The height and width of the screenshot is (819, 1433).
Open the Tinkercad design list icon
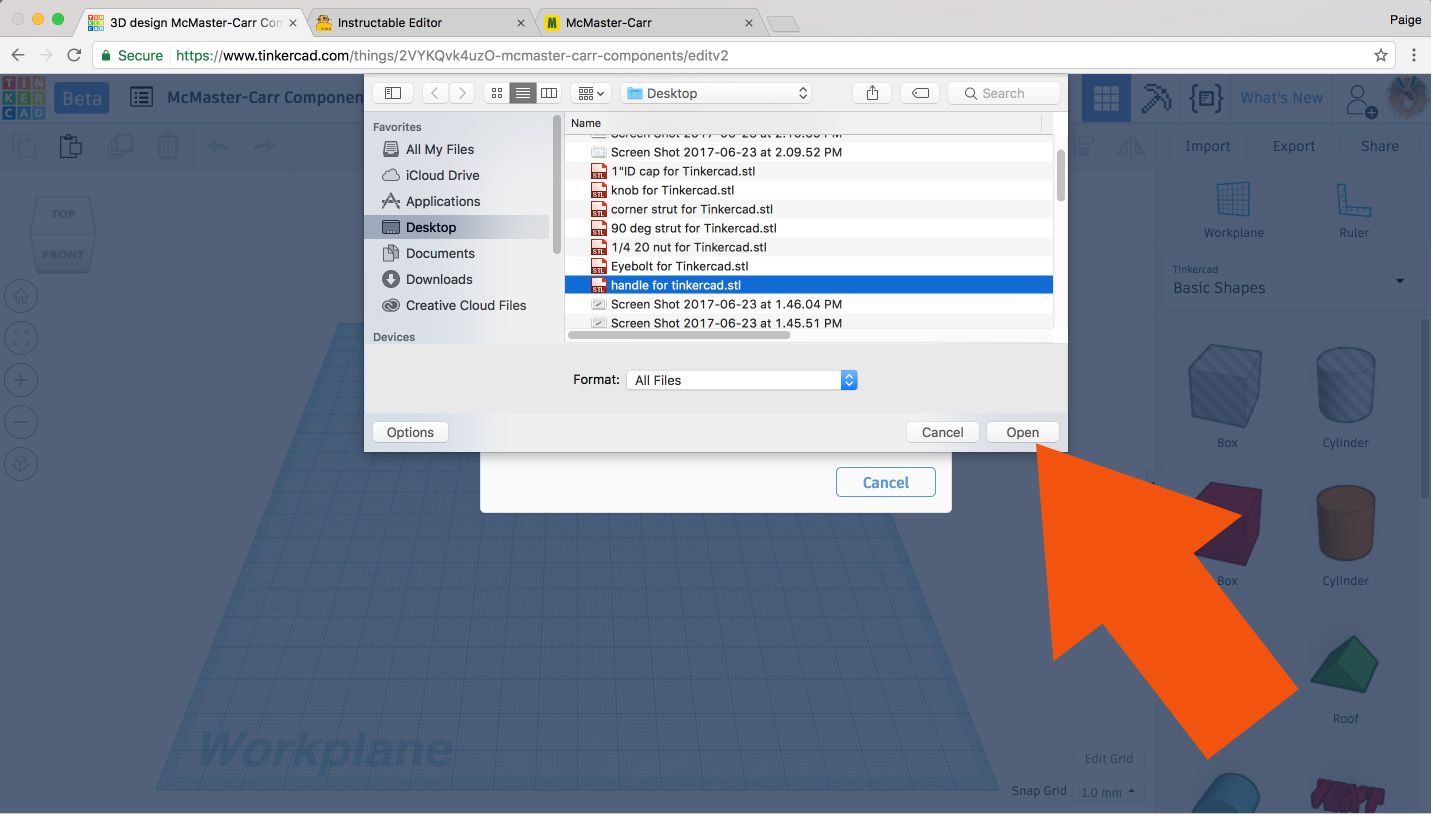(142, 98)
